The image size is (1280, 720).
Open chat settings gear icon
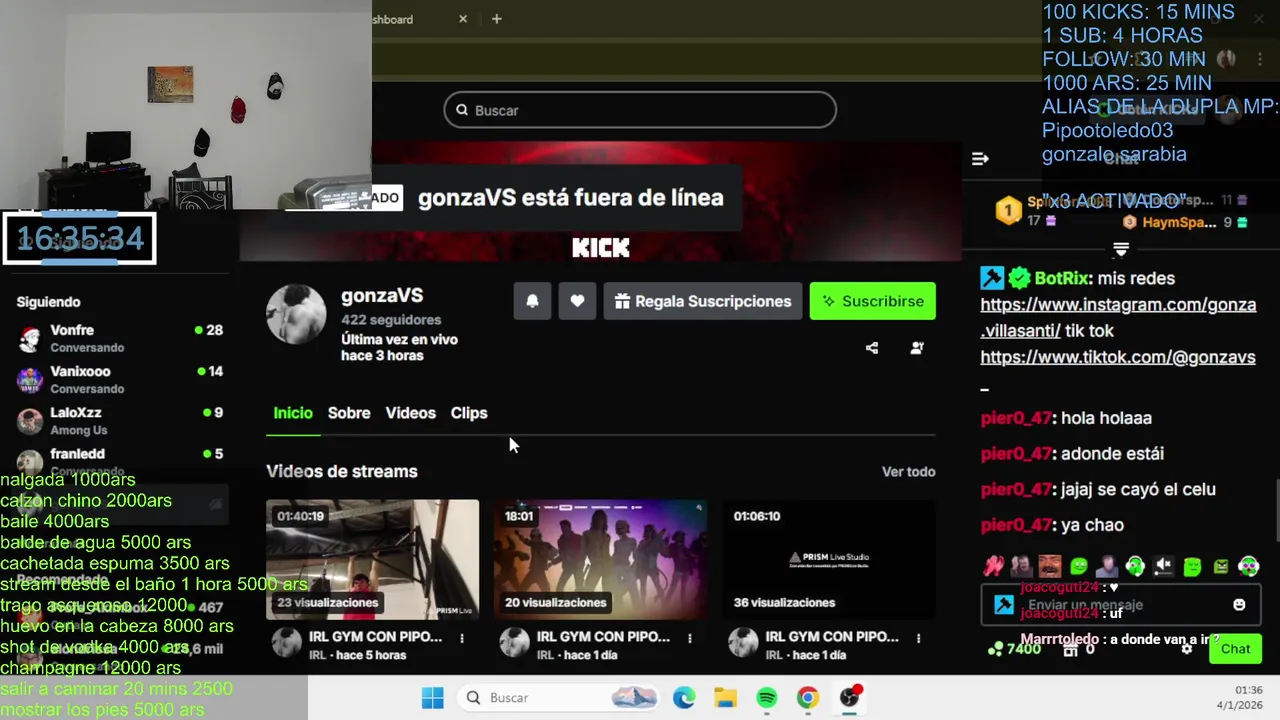coord(1187,649)
